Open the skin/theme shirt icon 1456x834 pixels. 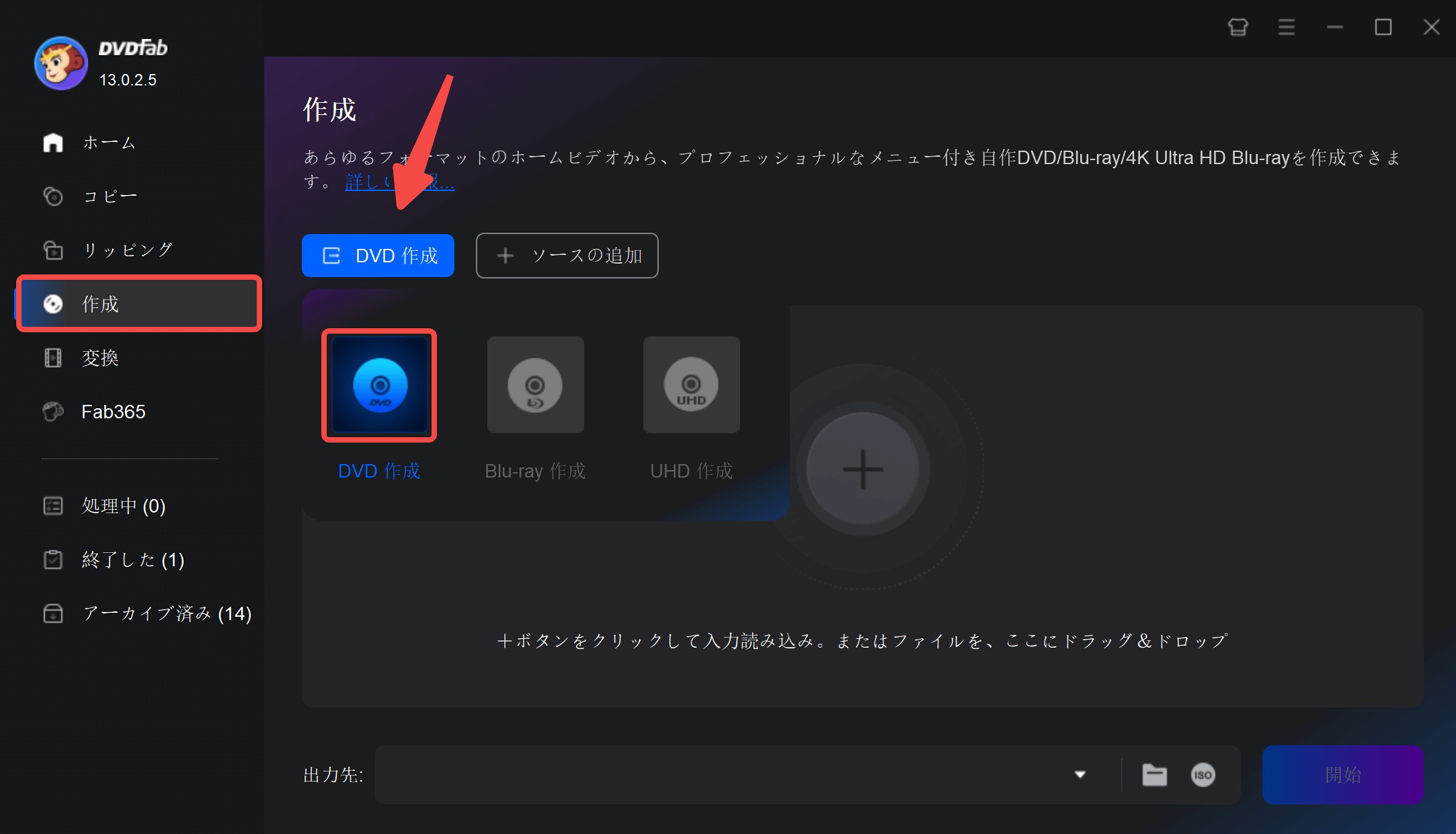1238,27
